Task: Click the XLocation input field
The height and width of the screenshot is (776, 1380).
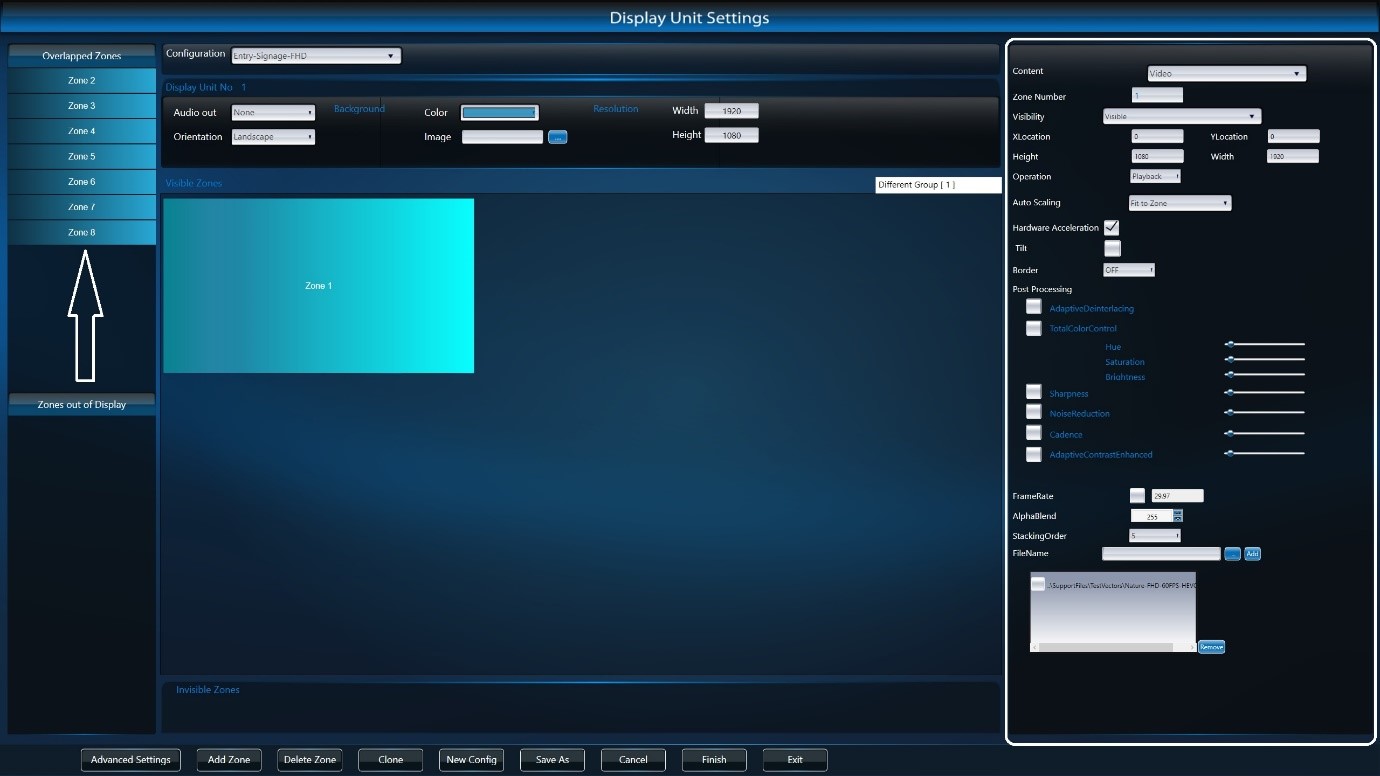Action: tap(1157, 136)
